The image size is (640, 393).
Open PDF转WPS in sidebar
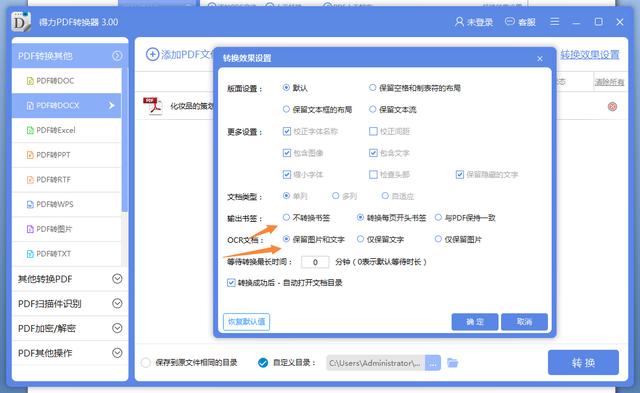[x=67, y=204]
